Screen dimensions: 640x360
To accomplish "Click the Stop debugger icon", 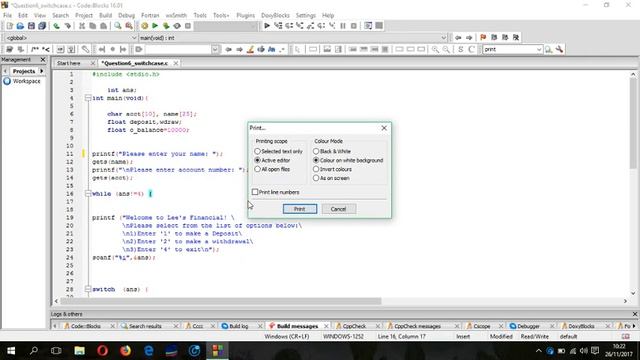I will [353, 26].
